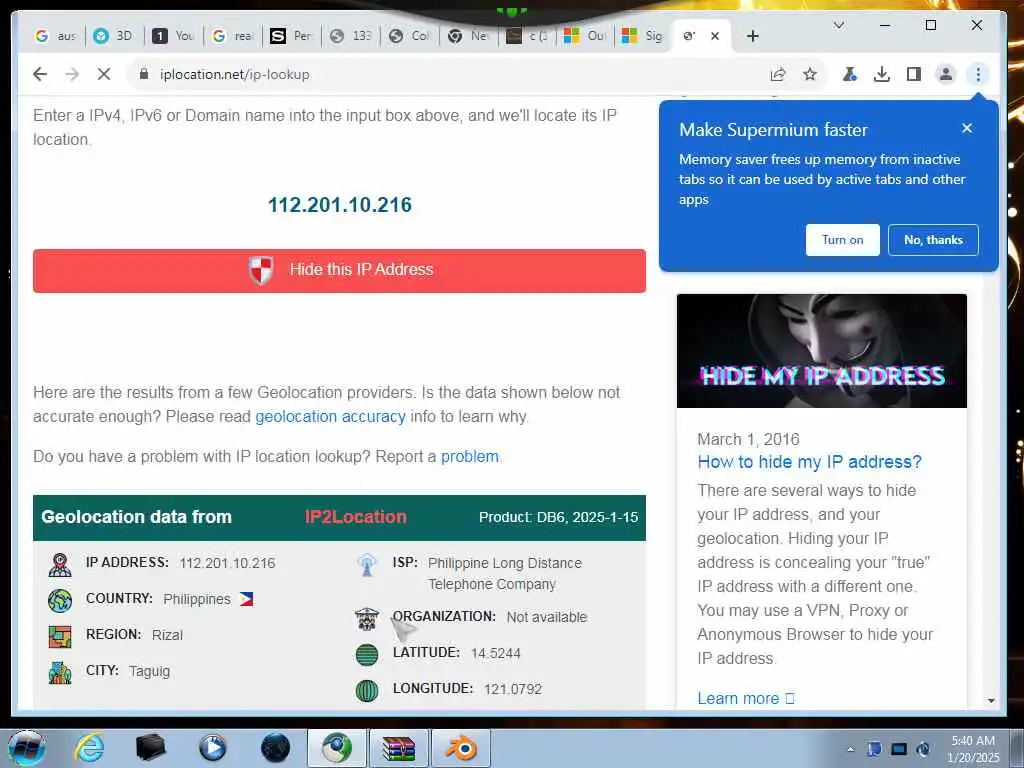
Task: Click the 14.5244 latitude value
Action: click(496, 653)
